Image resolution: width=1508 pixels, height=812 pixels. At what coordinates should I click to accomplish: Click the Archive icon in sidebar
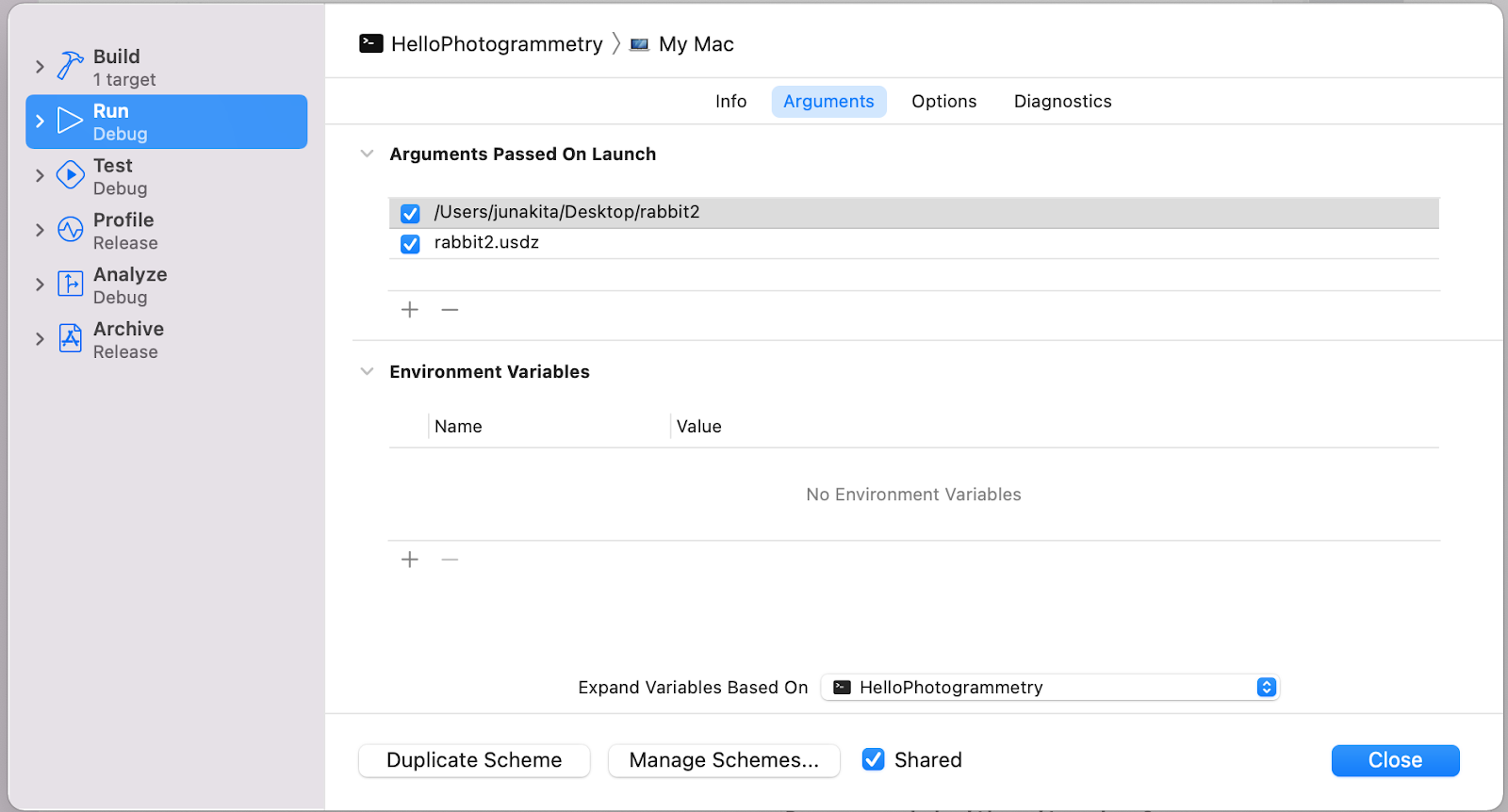click(70, 338)
